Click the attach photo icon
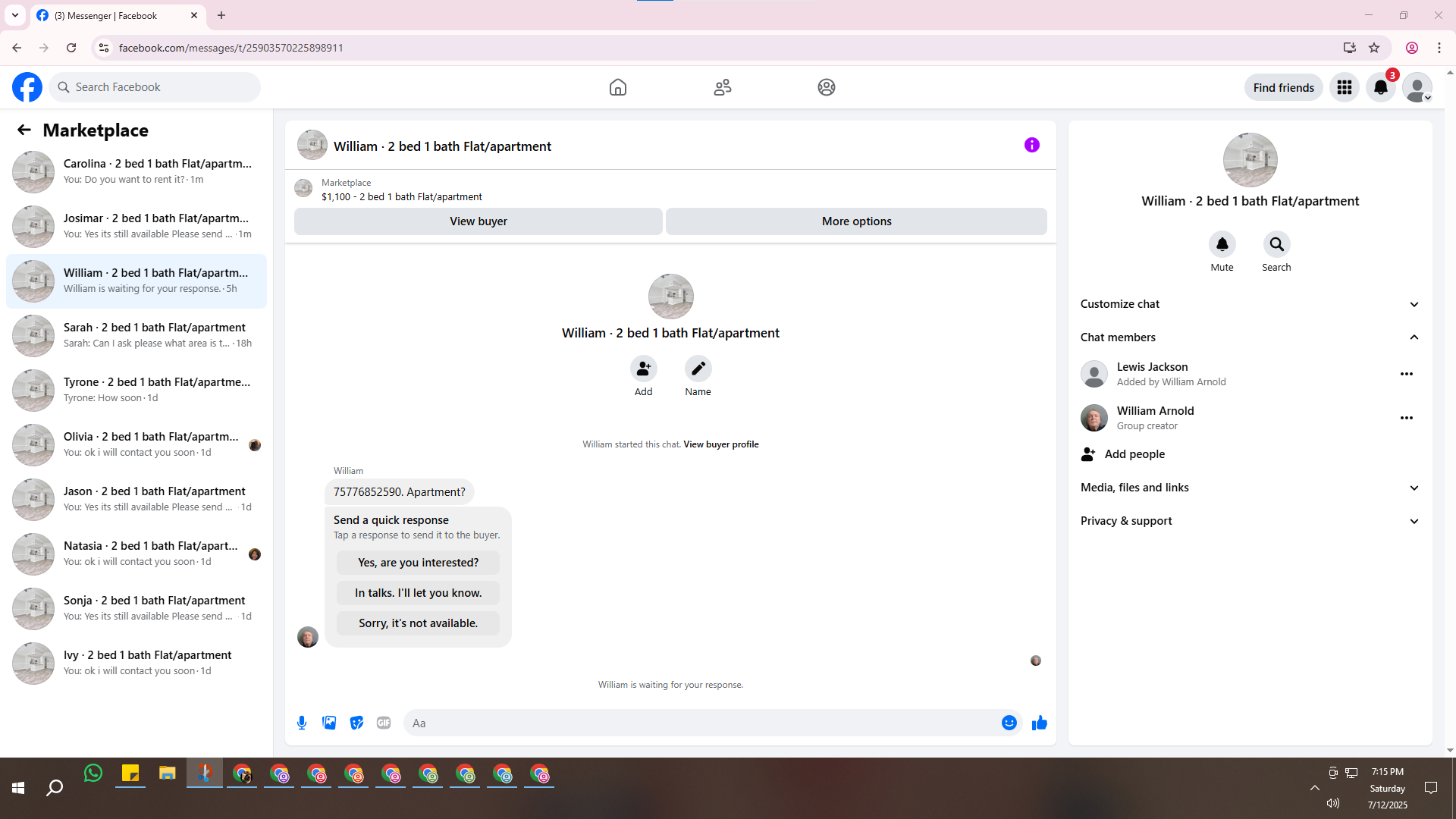Image resolution: width=1456 pixels, height=819 pixels. (x=329, y=723)
